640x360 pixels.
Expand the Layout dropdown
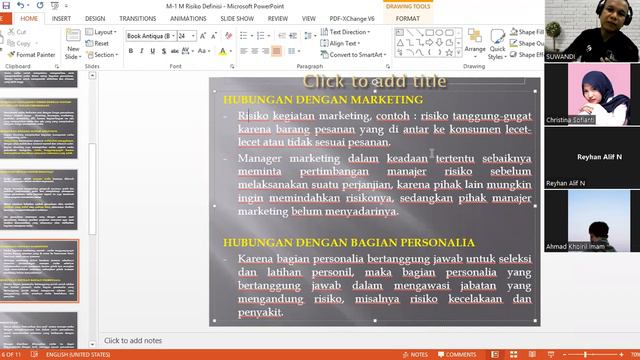coord(101,32)
